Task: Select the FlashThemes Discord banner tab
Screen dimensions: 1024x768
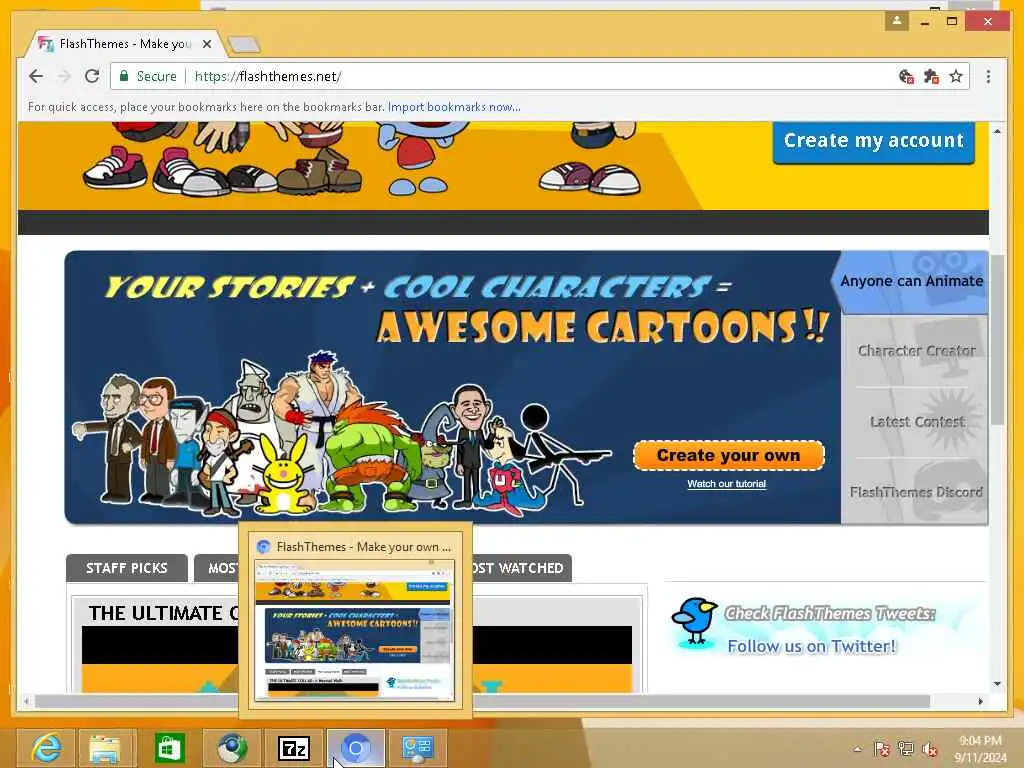Action: click(x=916, y=492)
